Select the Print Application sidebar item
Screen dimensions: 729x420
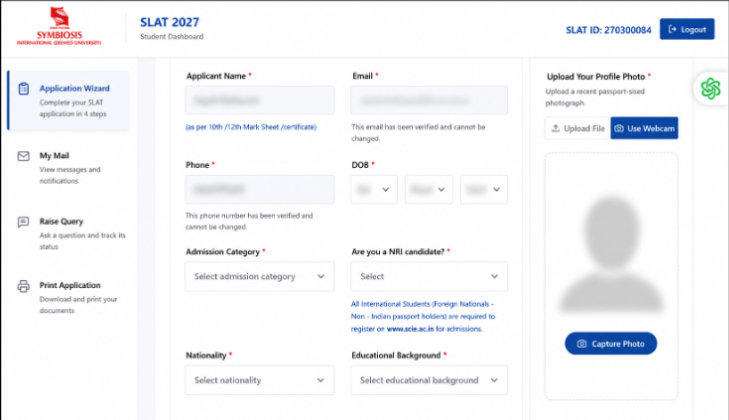(x=70, y=297)
